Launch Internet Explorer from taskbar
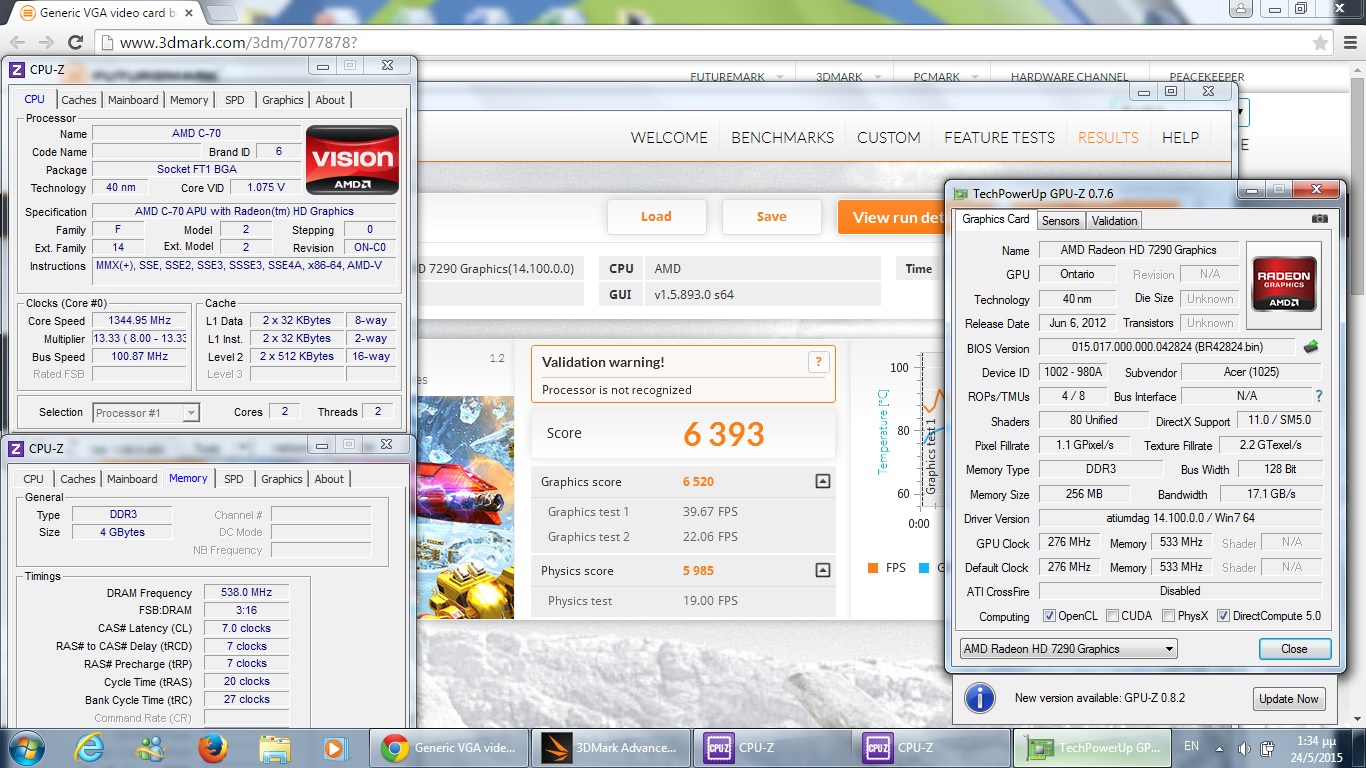 click(x=90, y=748)
